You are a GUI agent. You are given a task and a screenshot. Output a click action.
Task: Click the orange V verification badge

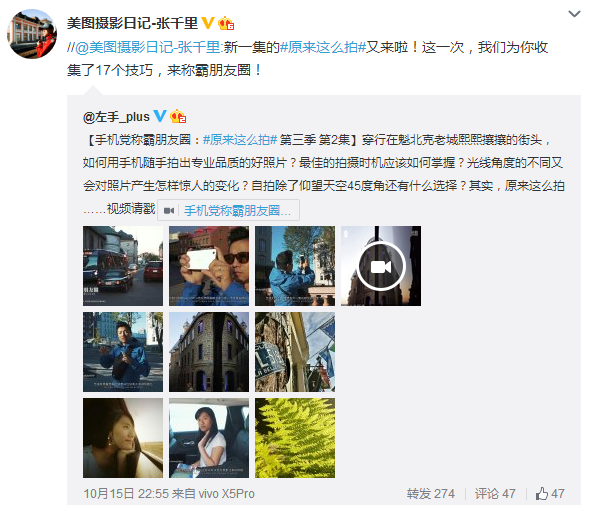[208, 23]
